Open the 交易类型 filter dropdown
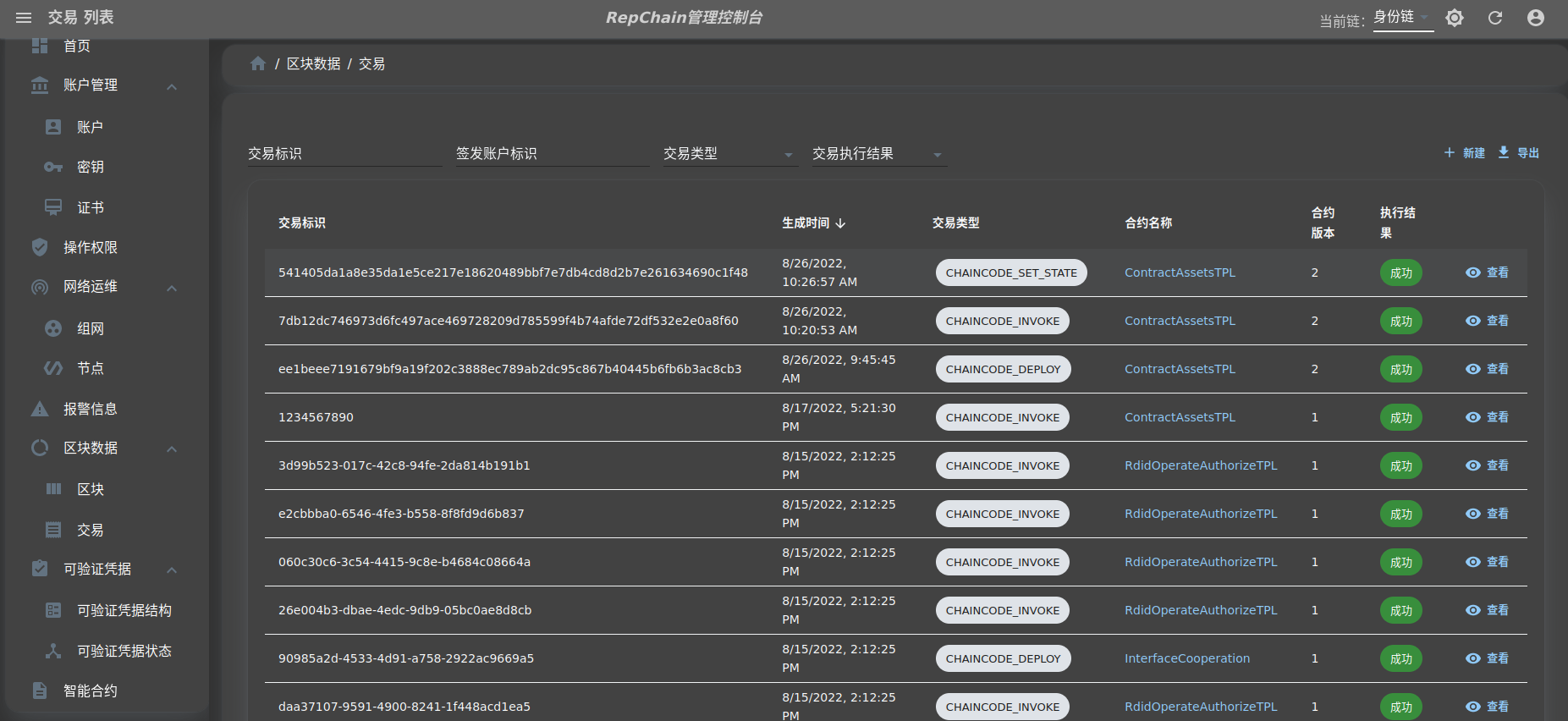1568x721 pixels. coord(731,154)
